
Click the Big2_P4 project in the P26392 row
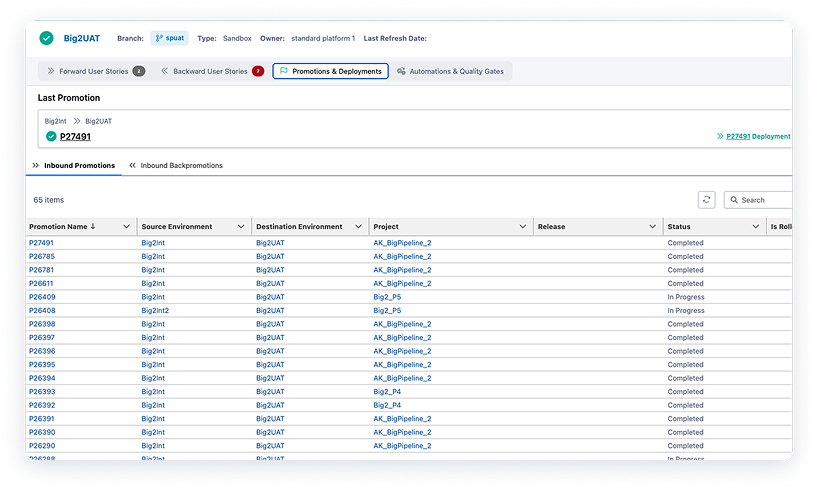[387, 405]
